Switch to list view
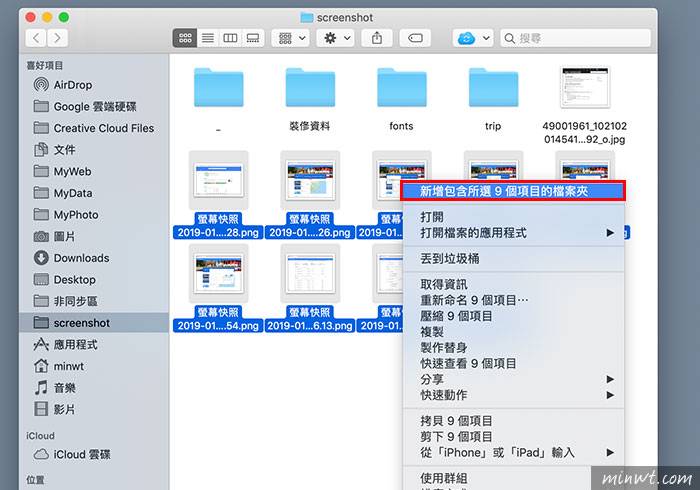 point(208,38)
